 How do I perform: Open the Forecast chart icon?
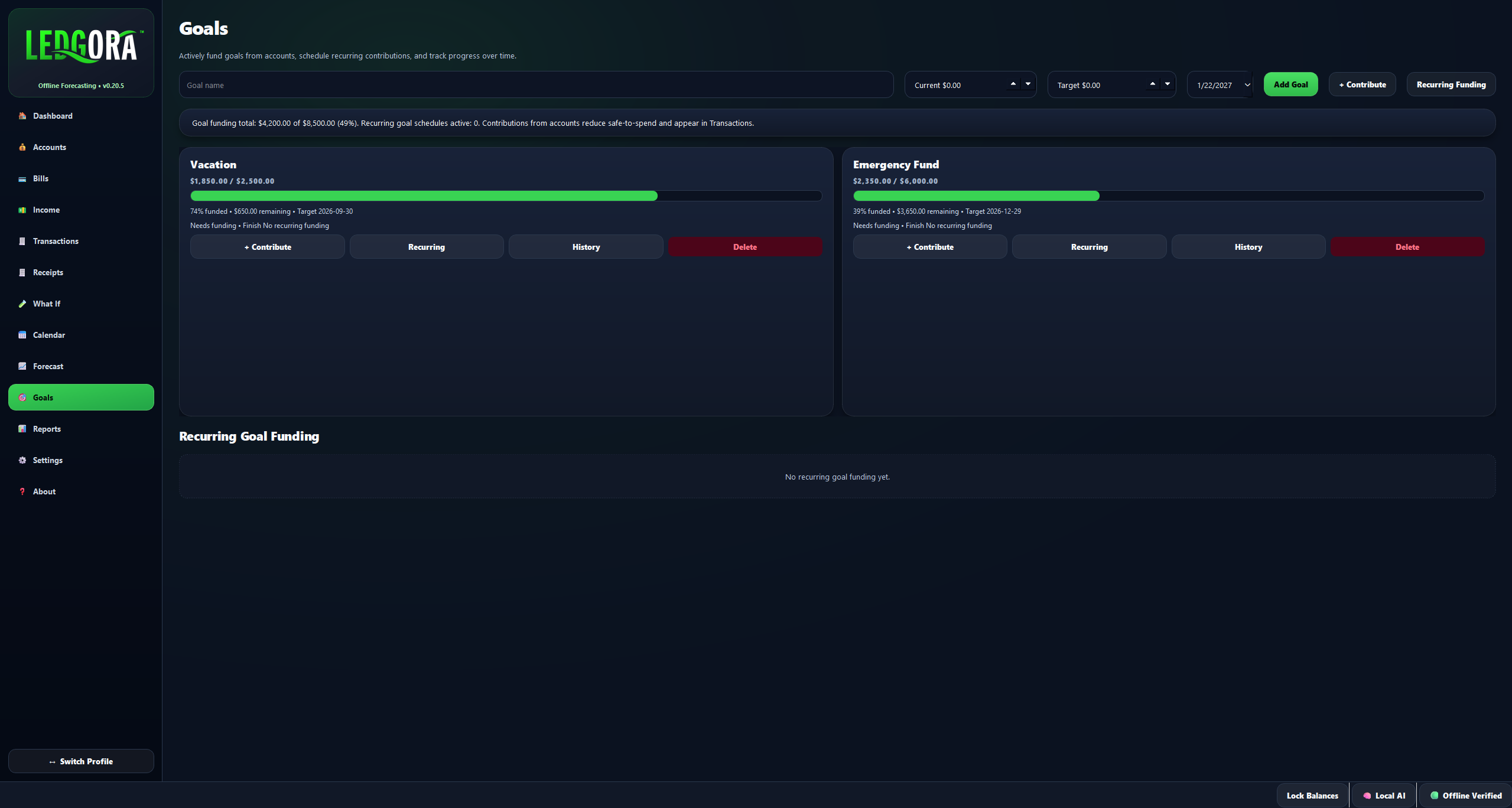[22, 366]
